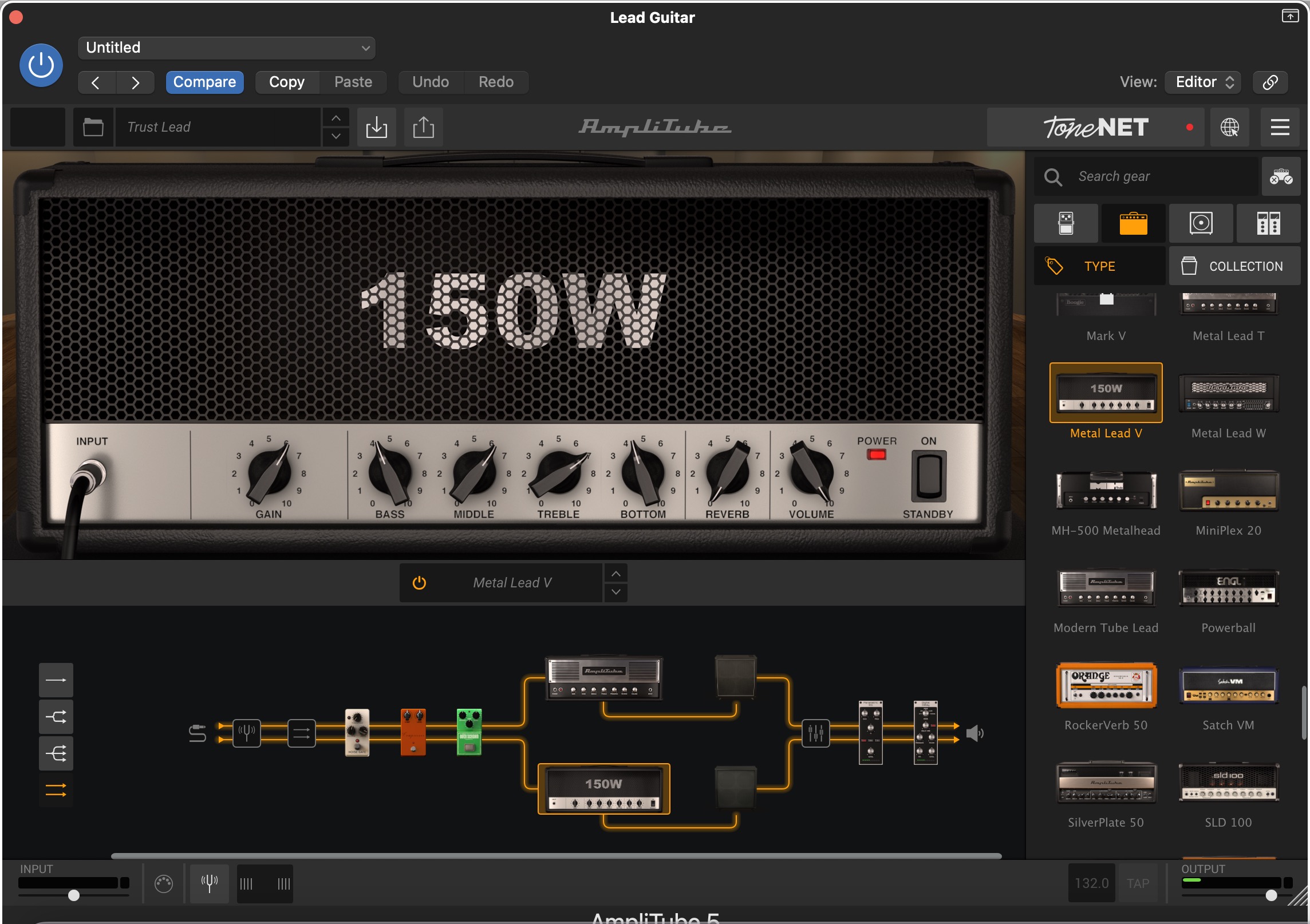Select the Modern Tube Lead amp
Viewport: 1310px width, 924px height.
1106,587
